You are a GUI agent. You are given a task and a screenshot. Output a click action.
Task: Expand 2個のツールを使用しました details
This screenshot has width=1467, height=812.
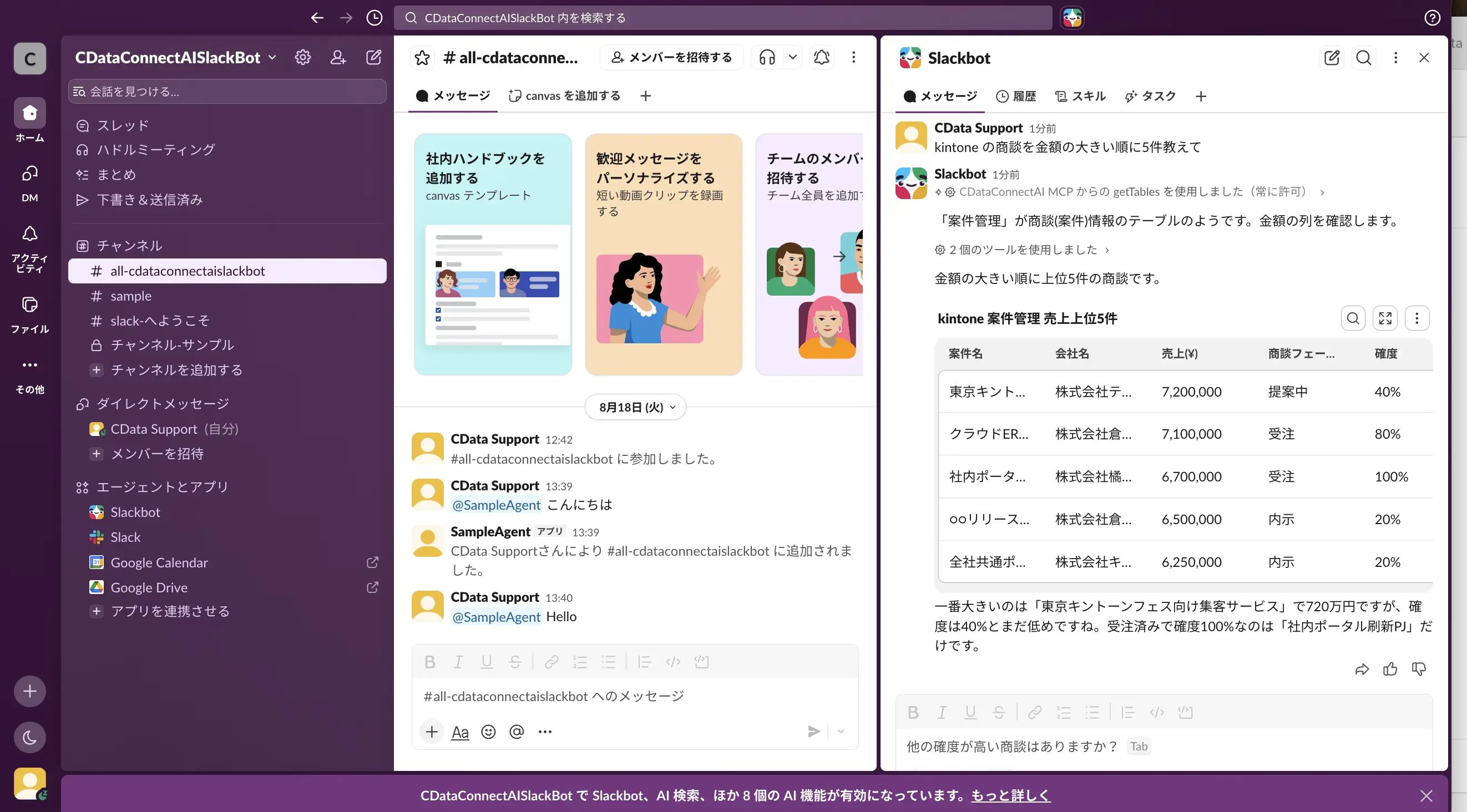(1021, 250)
